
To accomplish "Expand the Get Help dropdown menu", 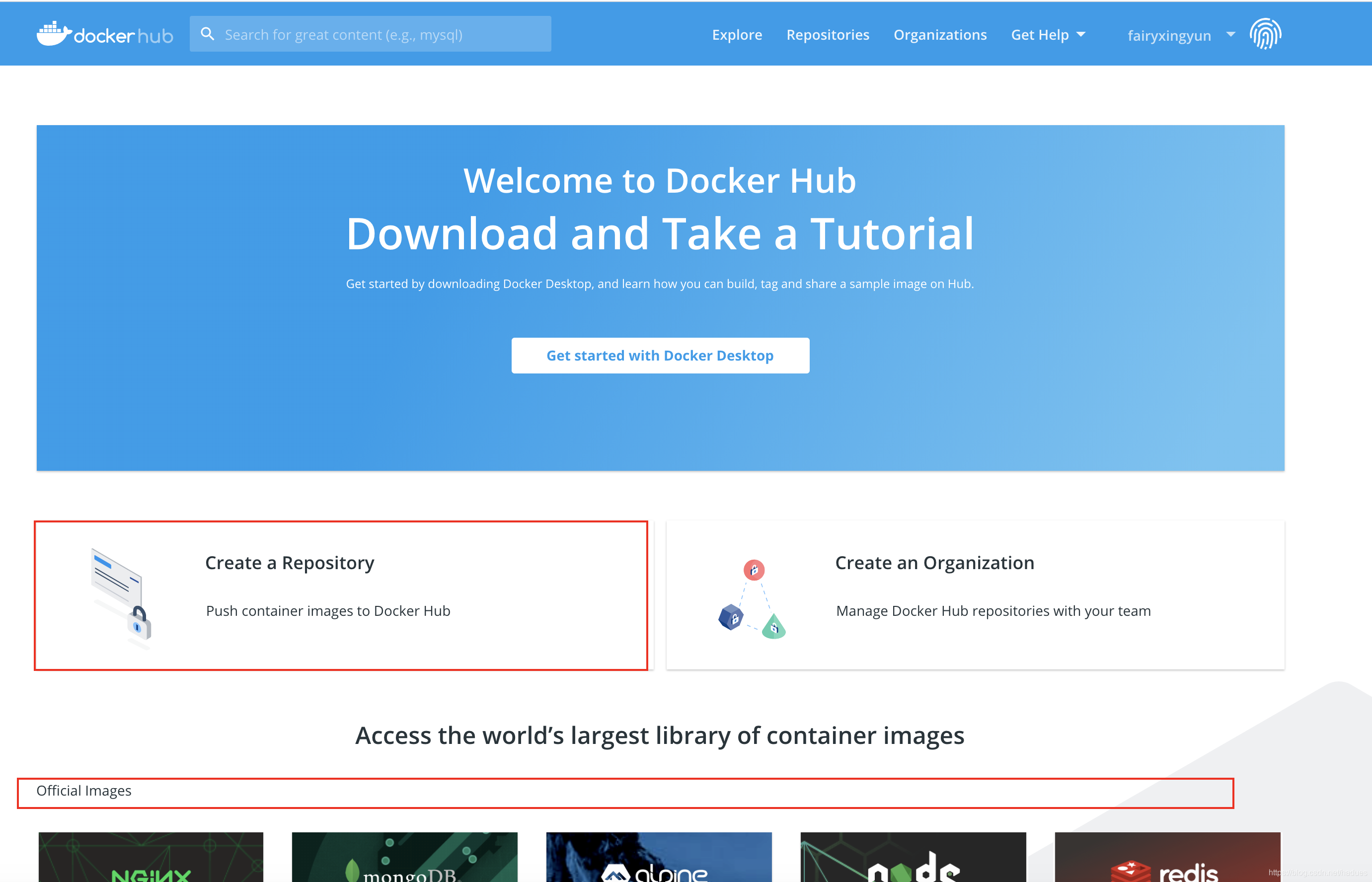I will 1049,34.
